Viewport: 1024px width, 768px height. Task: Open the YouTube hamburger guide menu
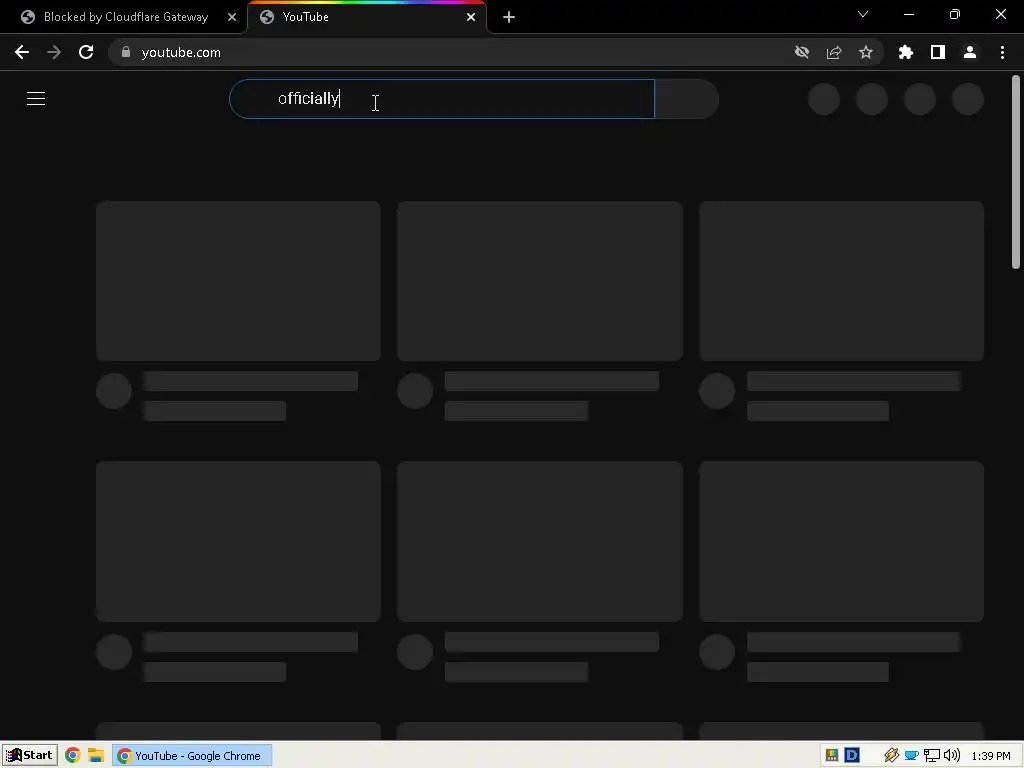click(36, 99)
